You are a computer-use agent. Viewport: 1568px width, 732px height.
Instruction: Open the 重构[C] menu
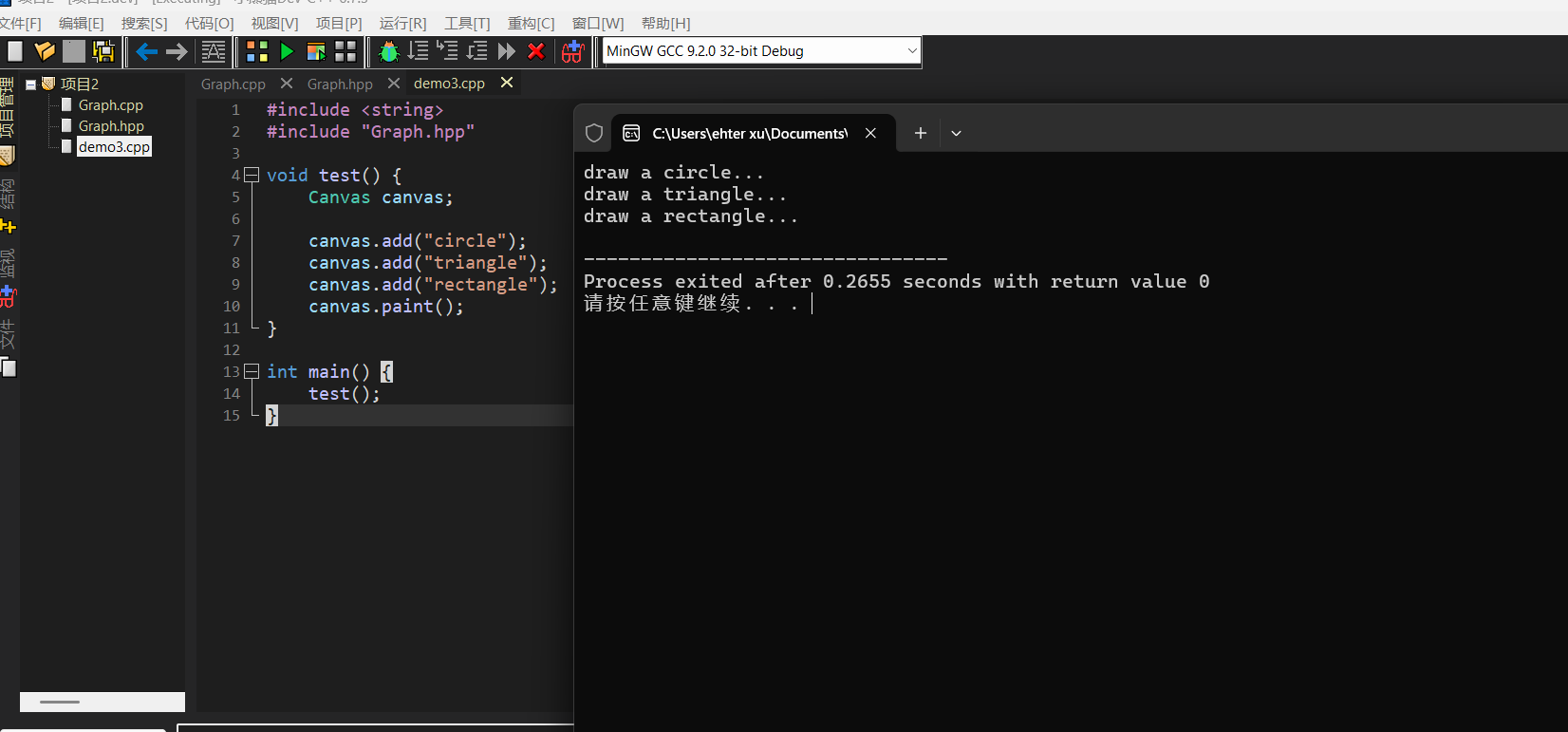pyautogui.click(x=532, y=23)
